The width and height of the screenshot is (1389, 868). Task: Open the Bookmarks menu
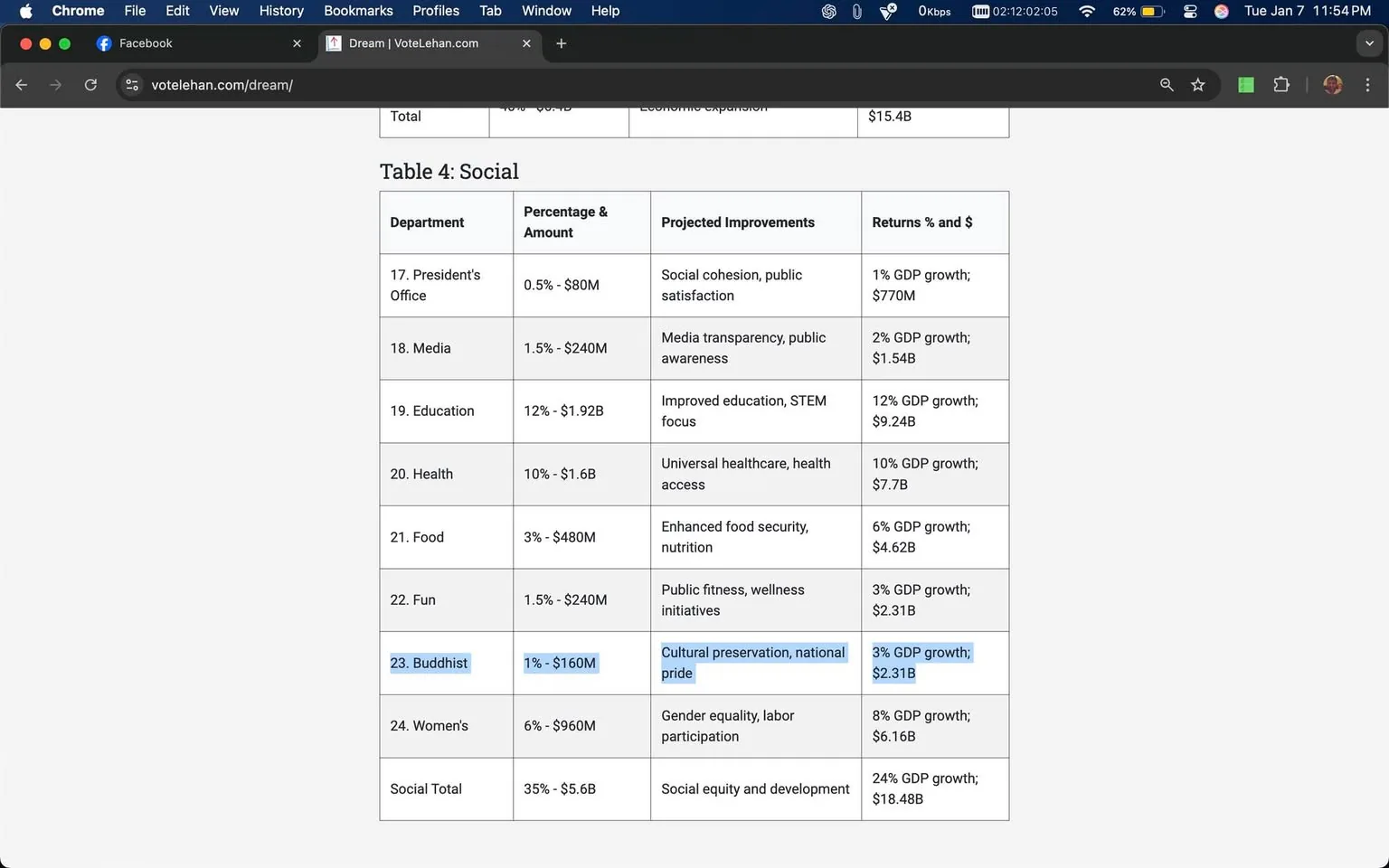[358, 11]
